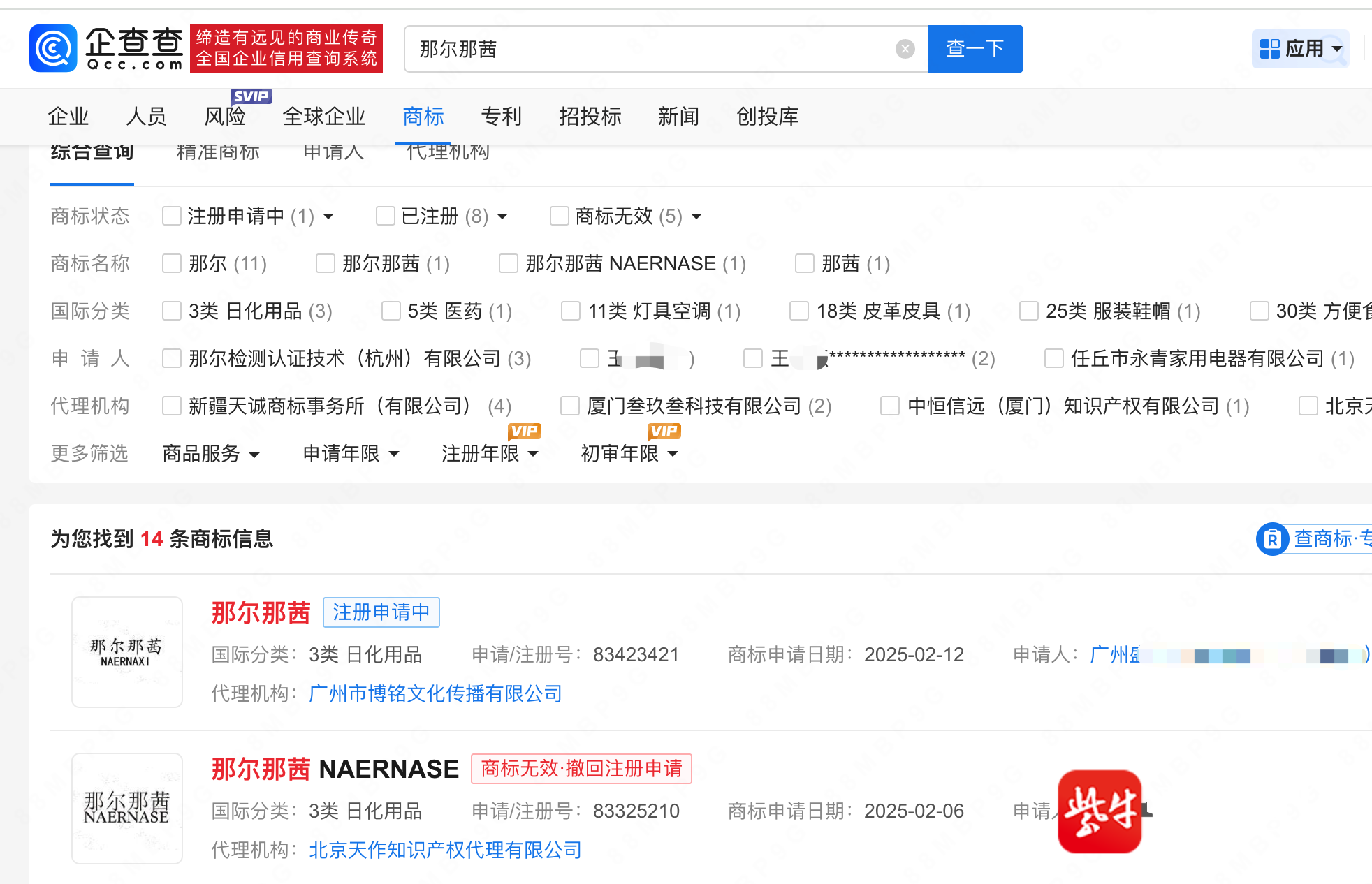
Task: Switch to the 专利 tab
Action: tap(502, 116)
